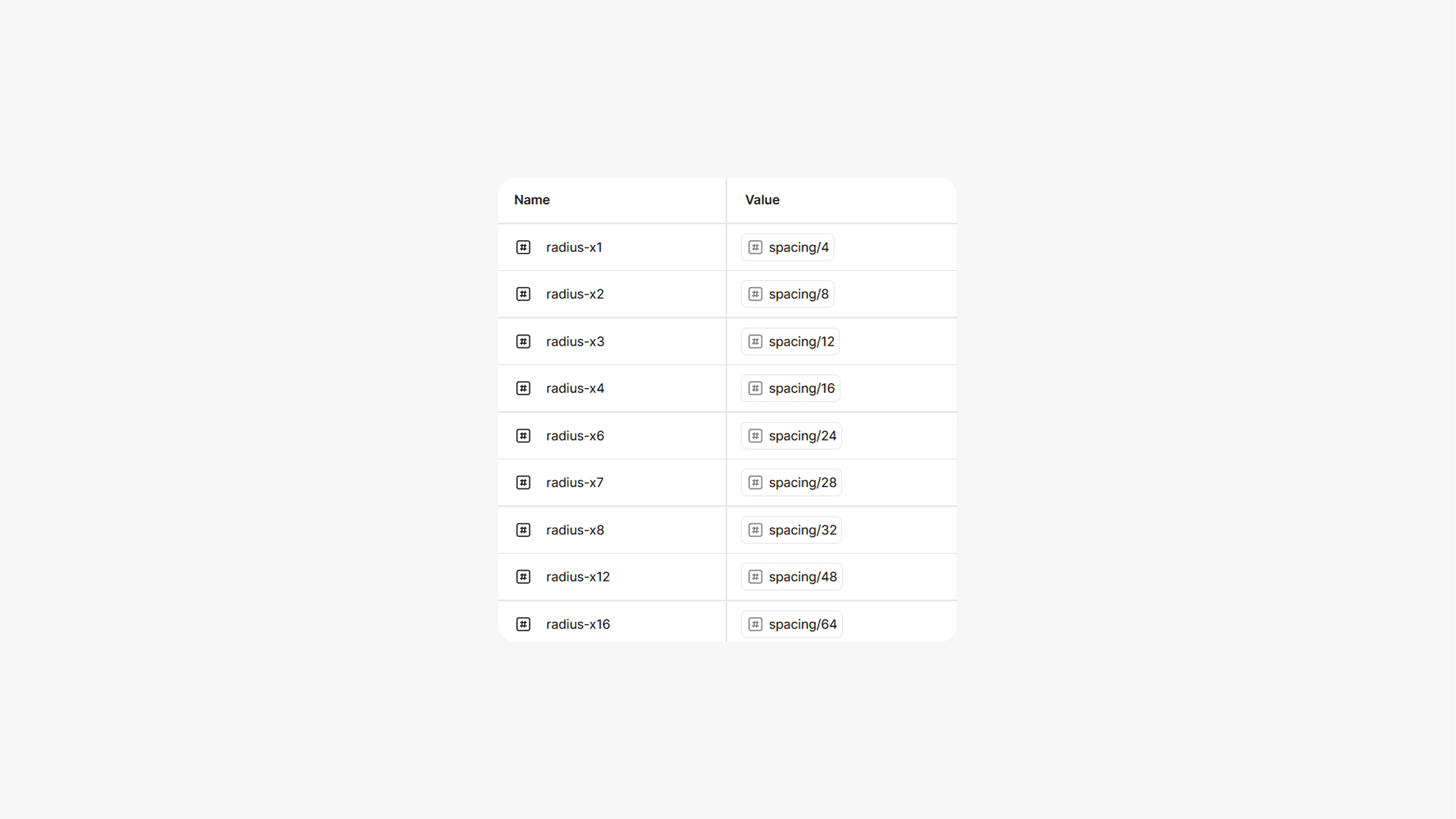Select the spacing/12 alias value chip
1456x819 pixels.
[x=790, y=341]
